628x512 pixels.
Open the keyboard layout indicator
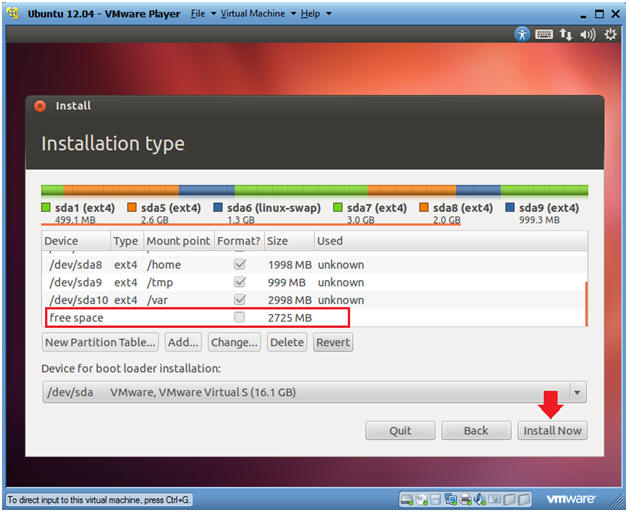coord(543,34)
